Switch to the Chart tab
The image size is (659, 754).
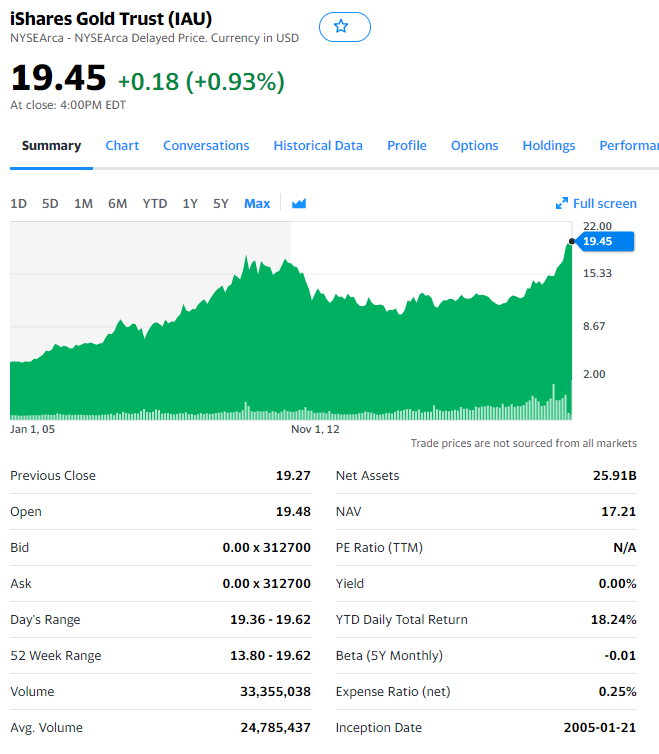(122, 146)
